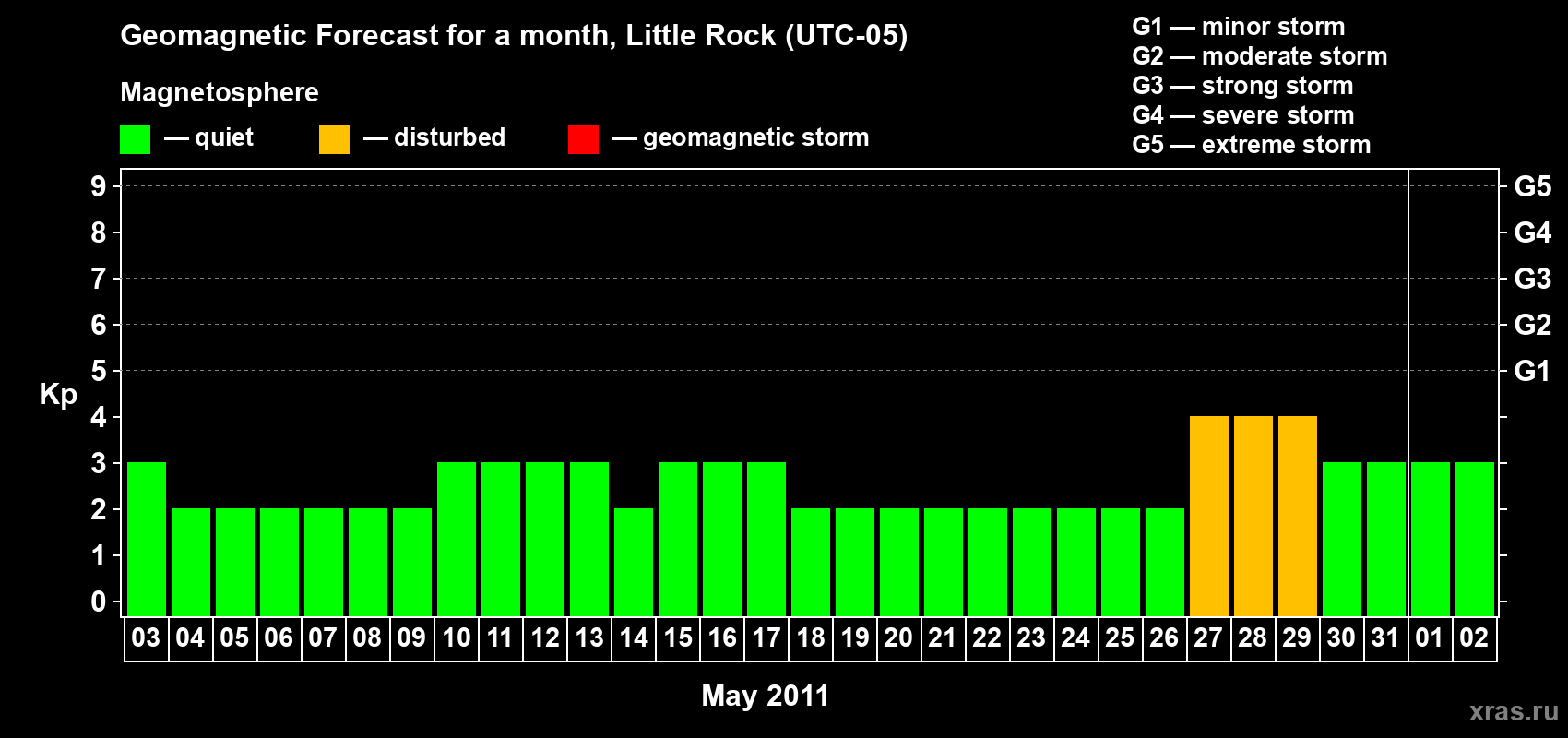The width and height of the screenshot is (1568, 738).
Task: Click the green quiet legend swatch
Action: point(135,139)
